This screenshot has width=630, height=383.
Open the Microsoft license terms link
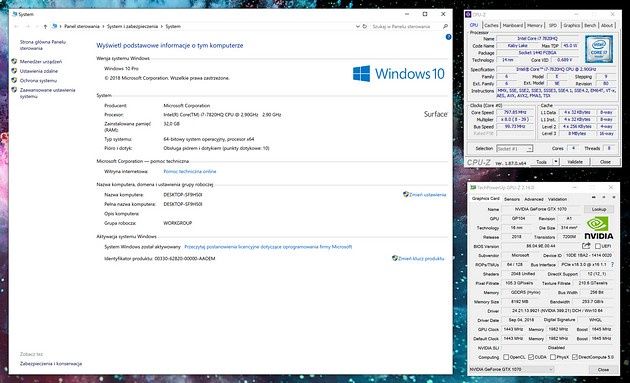click(x=268, y=247)
